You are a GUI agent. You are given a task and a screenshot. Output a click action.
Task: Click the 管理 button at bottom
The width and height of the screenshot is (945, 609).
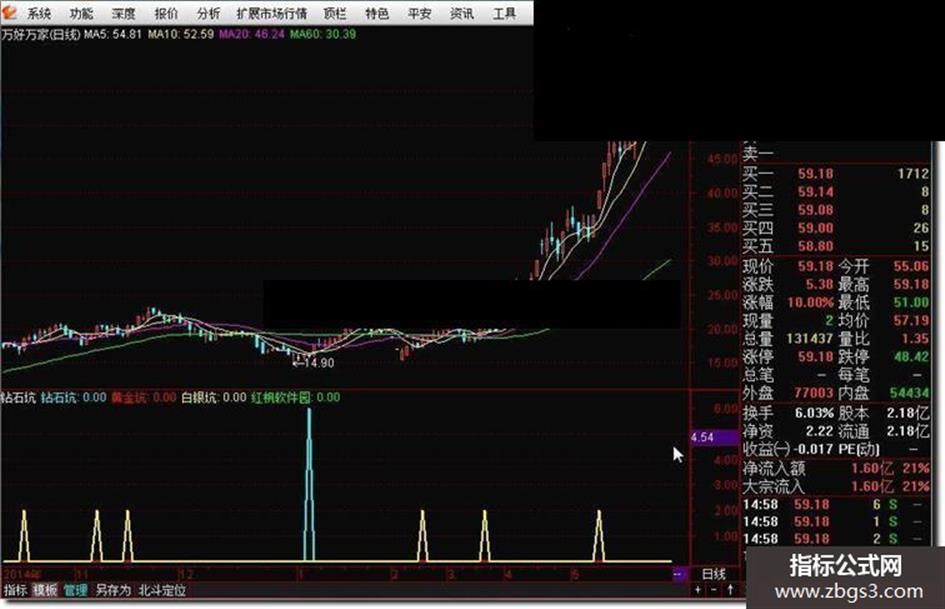[x=75, y=590]
